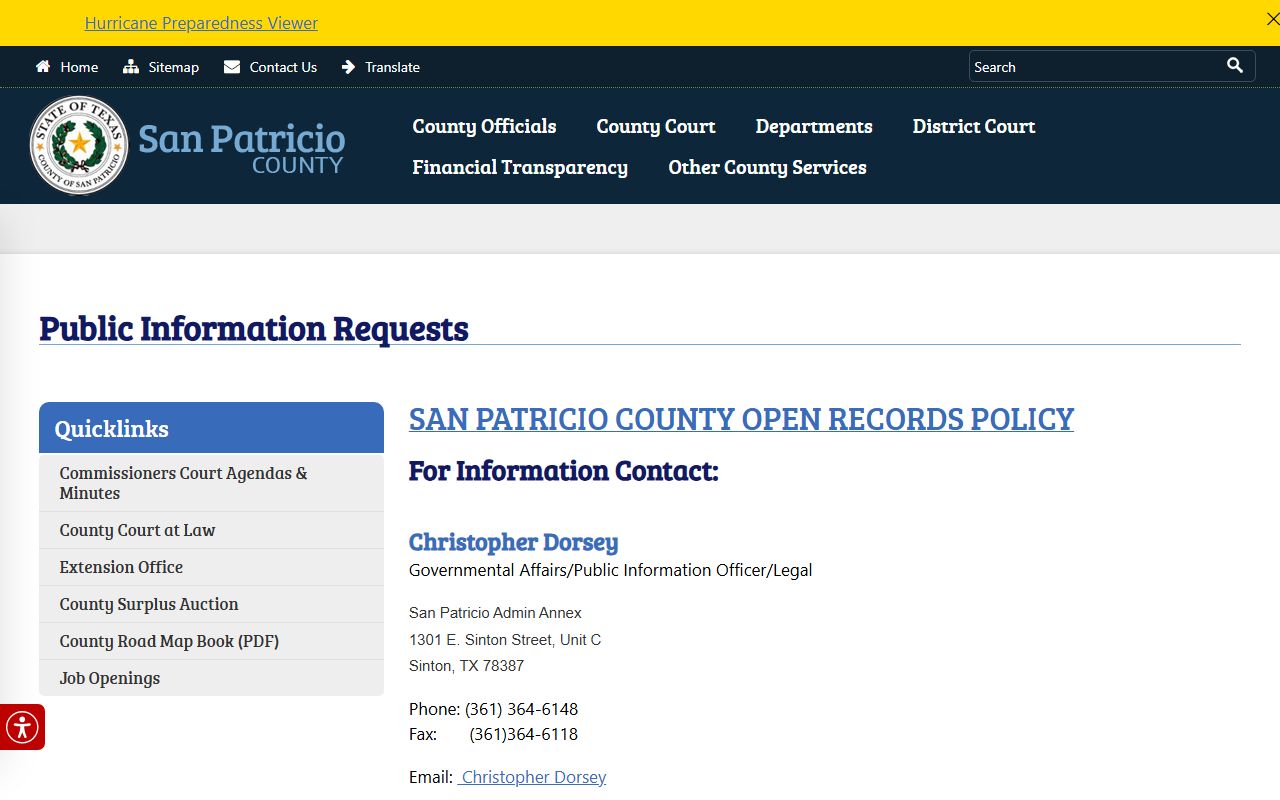1280x800 pixels.
Task: Open Commissioners Court Agendas & Minutes quicklink
Action: coord(211,483)
